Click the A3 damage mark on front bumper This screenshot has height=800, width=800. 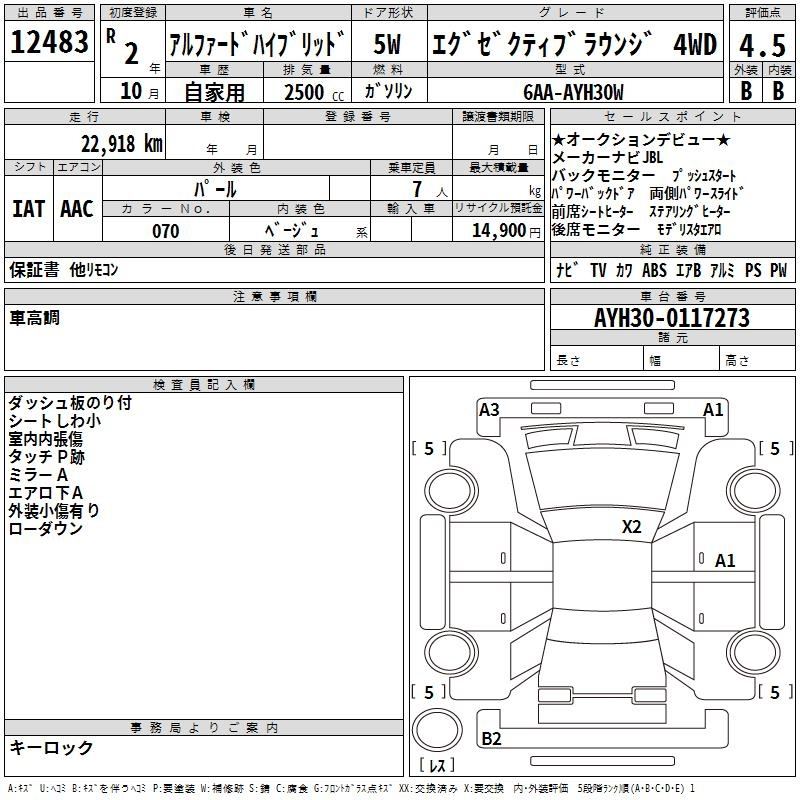(x=489, y=410)
